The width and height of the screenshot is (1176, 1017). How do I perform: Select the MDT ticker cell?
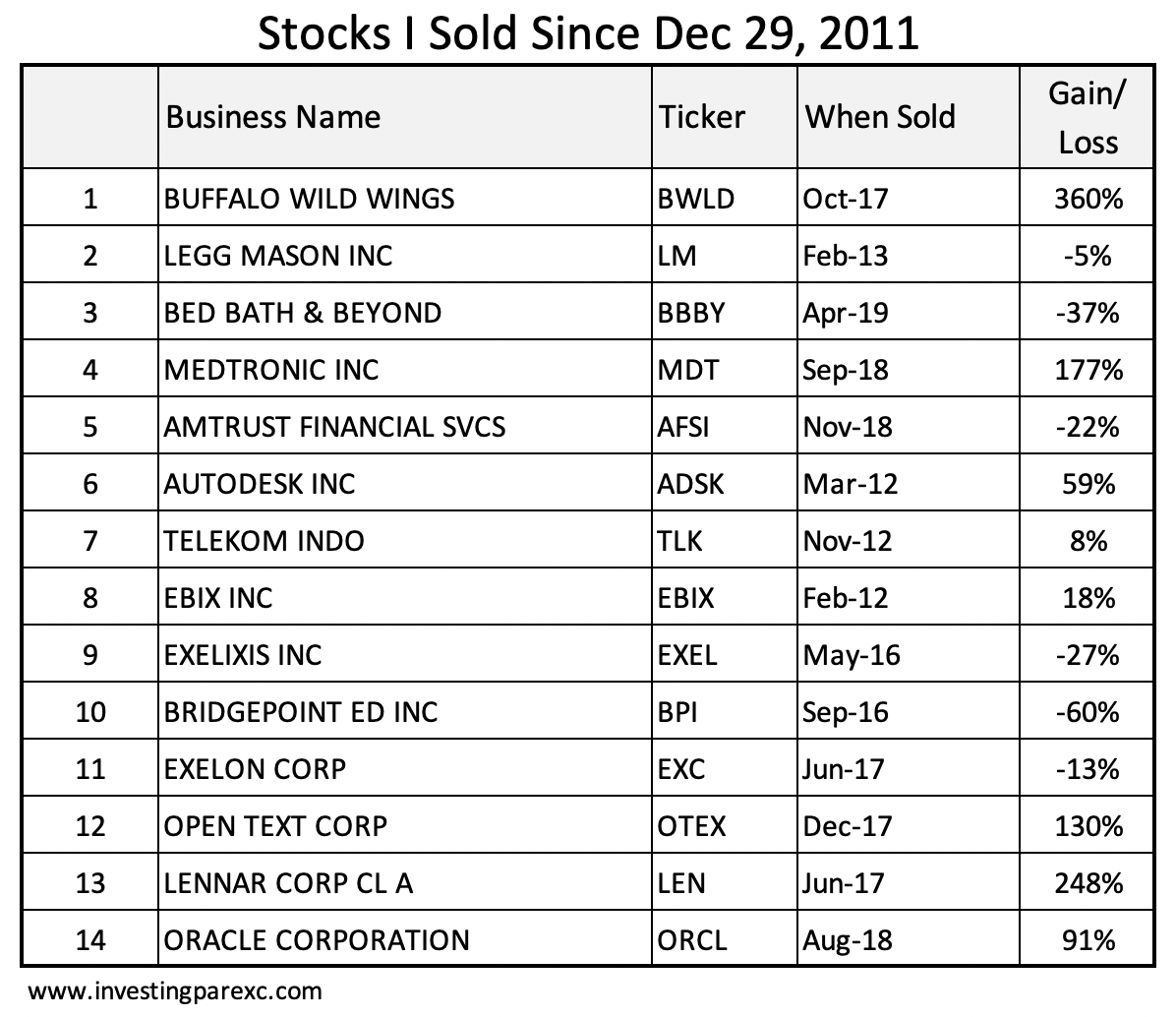click(725, 369)
